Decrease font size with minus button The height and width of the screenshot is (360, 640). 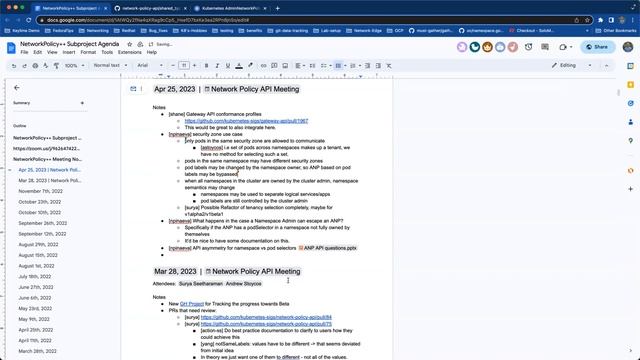click(173, 65)
